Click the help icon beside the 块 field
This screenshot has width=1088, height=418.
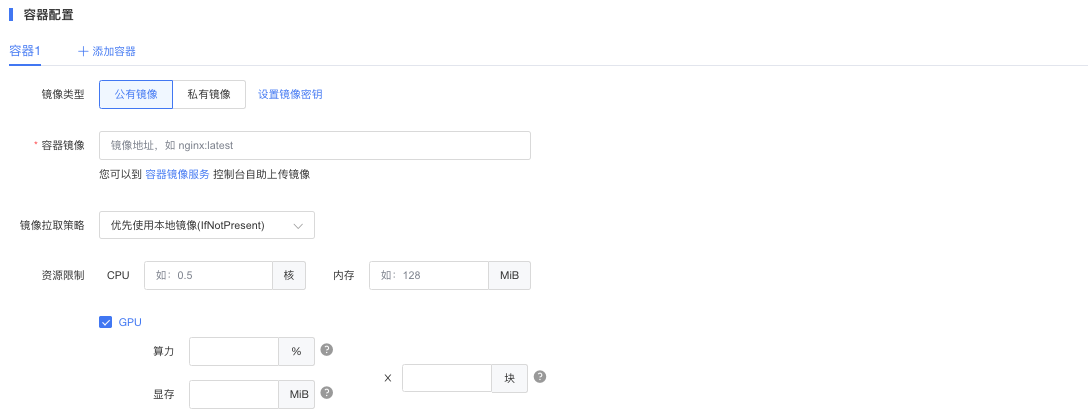[540, 376]
